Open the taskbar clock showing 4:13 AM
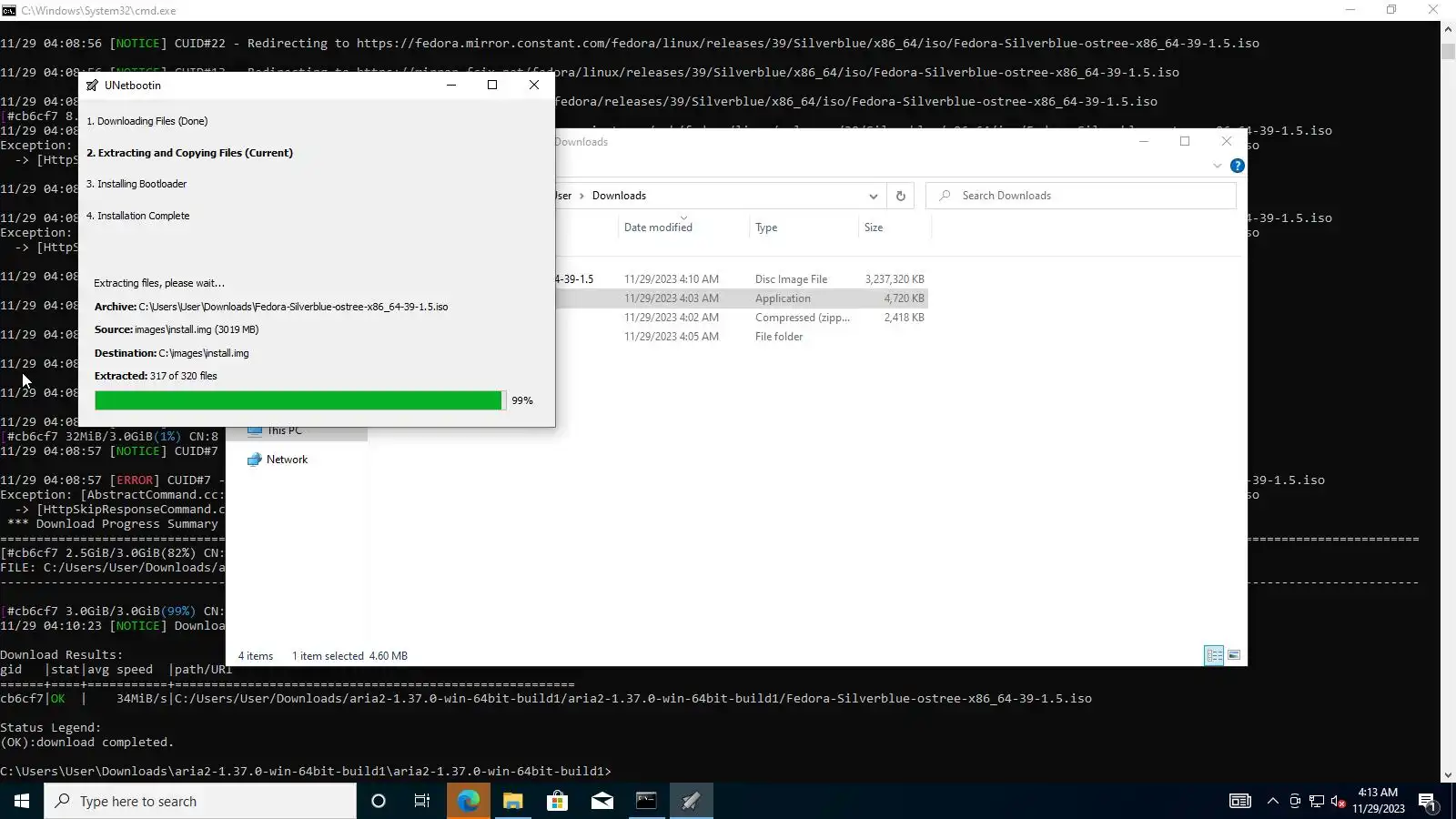Viewport: 1456px width, 819px height. point(1378,801)
